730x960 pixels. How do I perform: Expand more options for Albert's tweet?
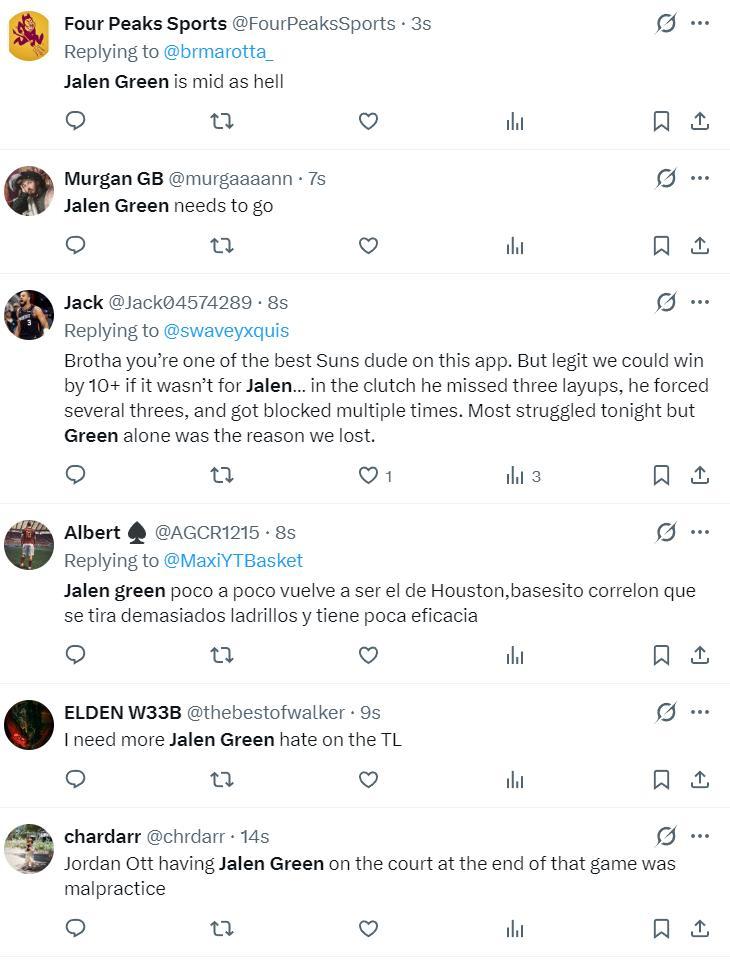point(700,532)
